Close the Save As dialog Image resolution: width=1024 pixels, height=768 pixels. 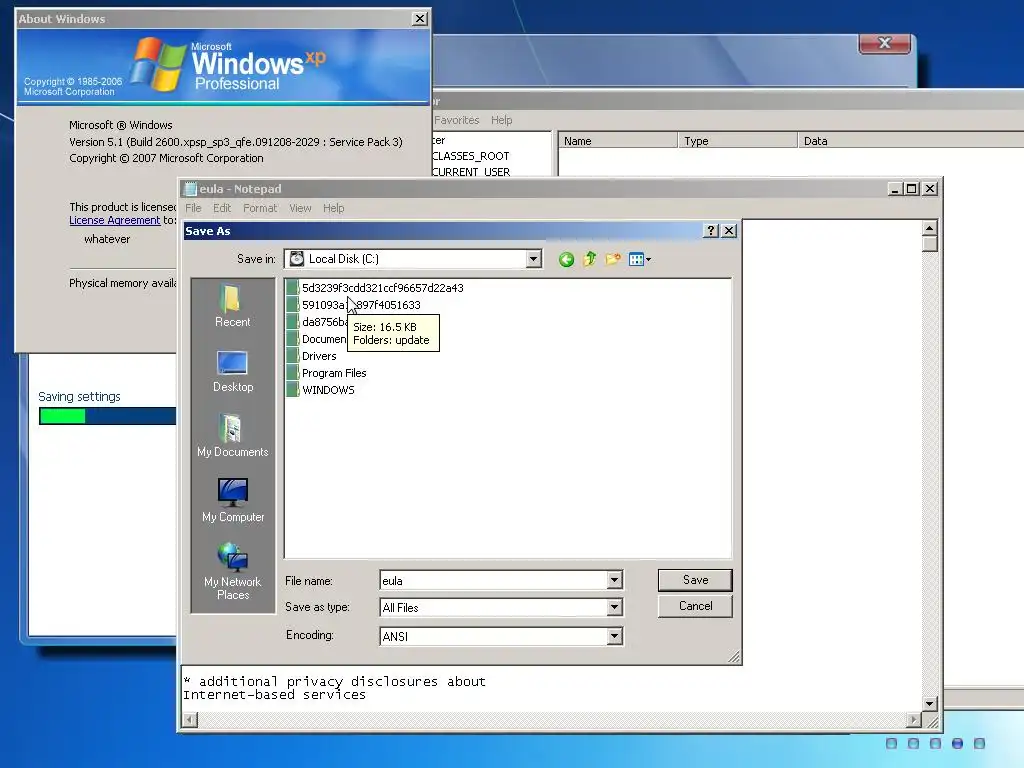tap(729, 231)
